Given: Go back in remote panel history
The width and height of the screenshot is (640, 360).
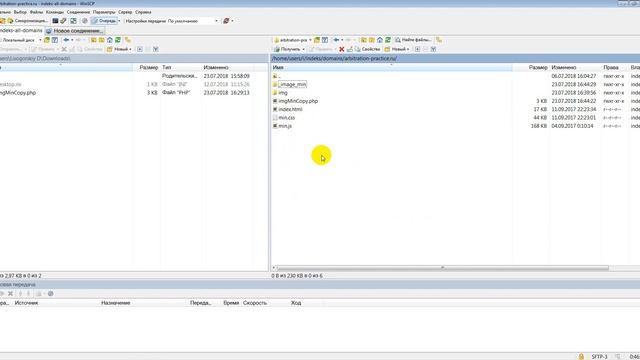Looking at the screenshot, I should 336,40.
